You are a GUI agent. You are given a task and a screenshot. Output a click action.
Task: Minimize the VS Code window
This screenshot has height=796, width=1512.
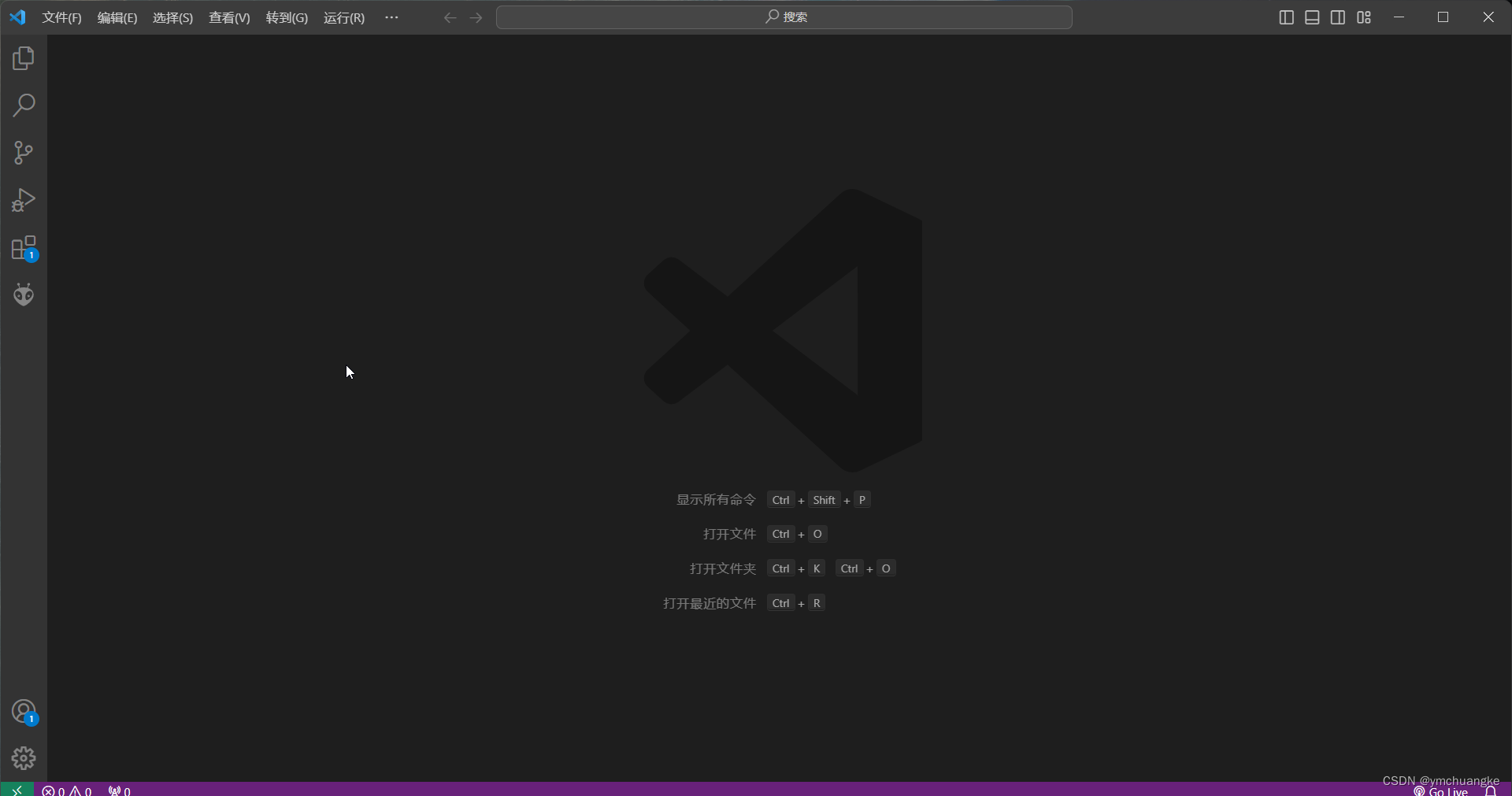tap(1399, 17)
